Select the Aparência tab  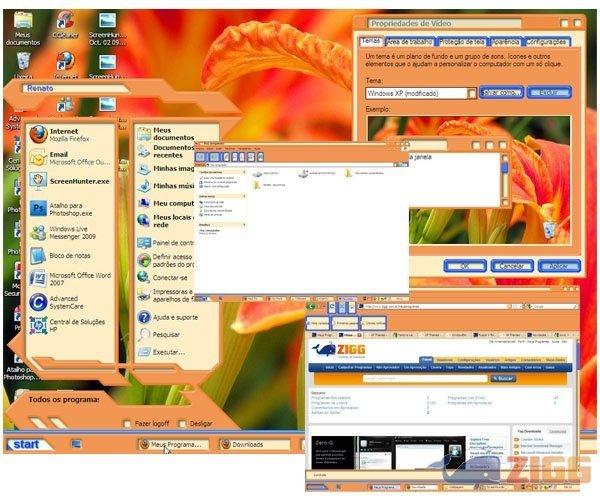click(x=505, y=42)
